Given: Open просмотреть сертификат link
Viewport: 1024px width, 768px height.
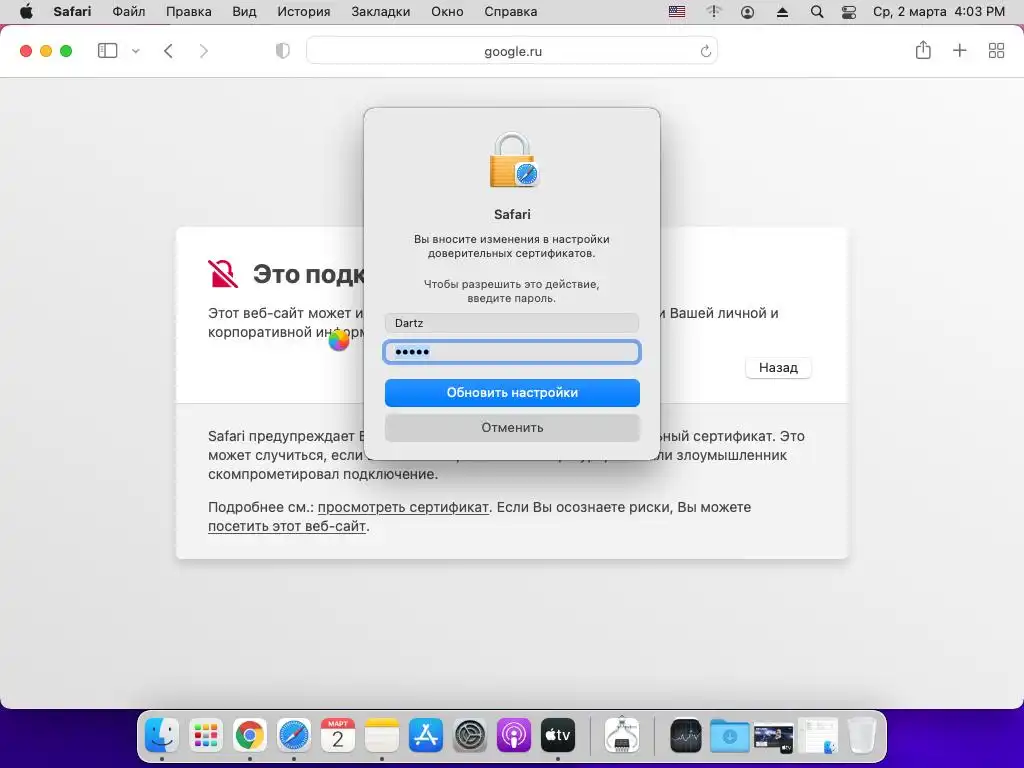Looking at the screenshot, I should click(403, 507).
